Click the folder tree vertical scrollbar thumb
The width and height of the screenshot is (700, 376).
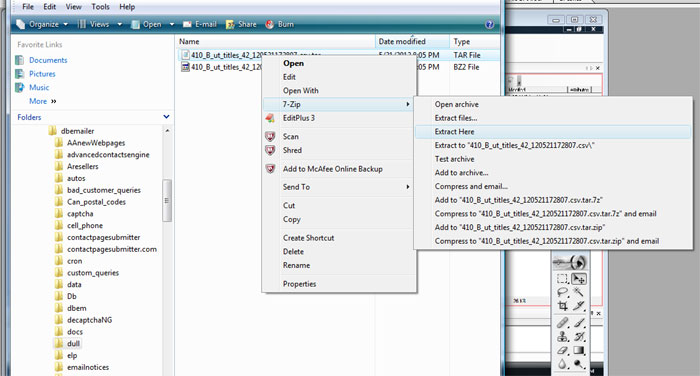167,201
